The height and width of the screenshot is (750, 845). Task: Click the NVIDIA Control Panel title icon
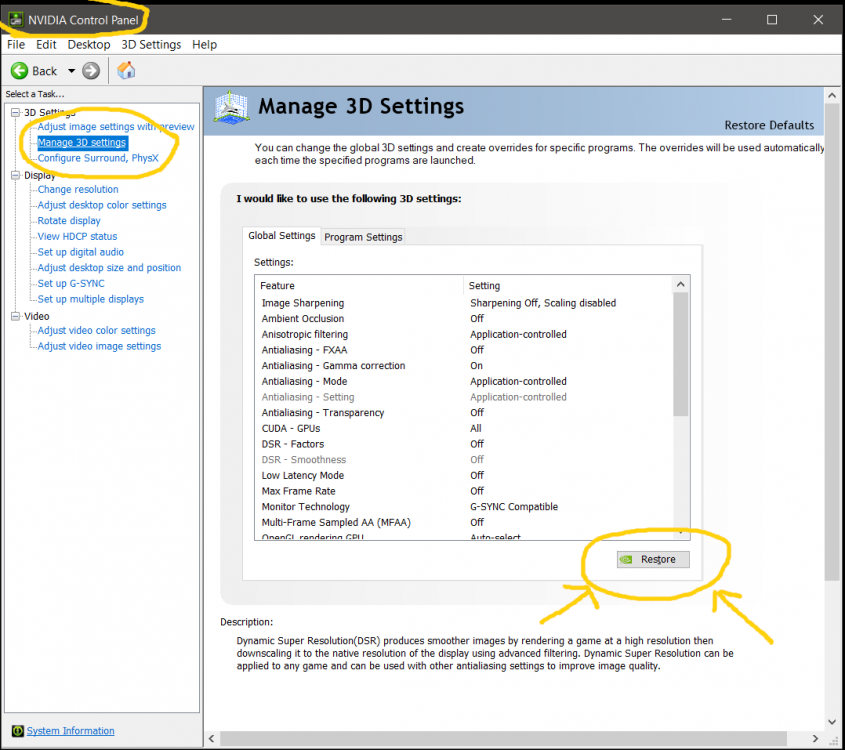tap(15, 19)
